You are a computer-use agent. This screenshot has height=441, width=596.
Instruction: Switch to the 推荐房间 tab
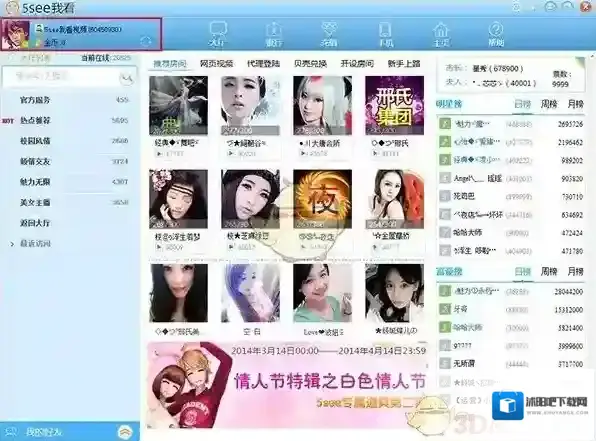pyautogui.click(x=170, y=63)
